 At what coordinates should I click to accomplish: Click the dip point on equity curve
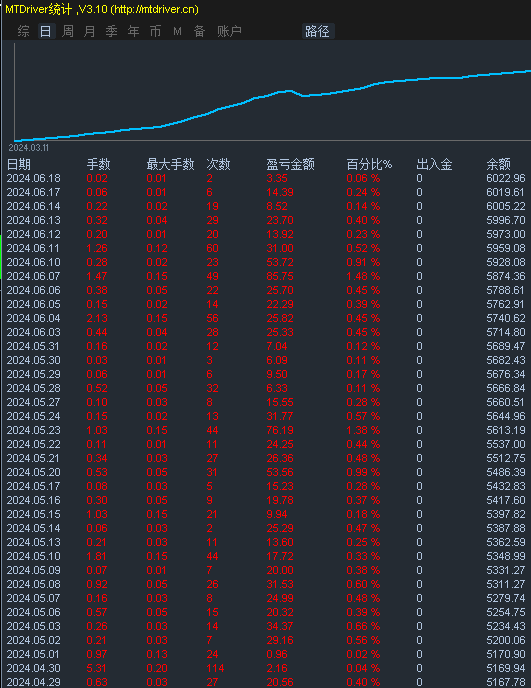coord(304,95)
